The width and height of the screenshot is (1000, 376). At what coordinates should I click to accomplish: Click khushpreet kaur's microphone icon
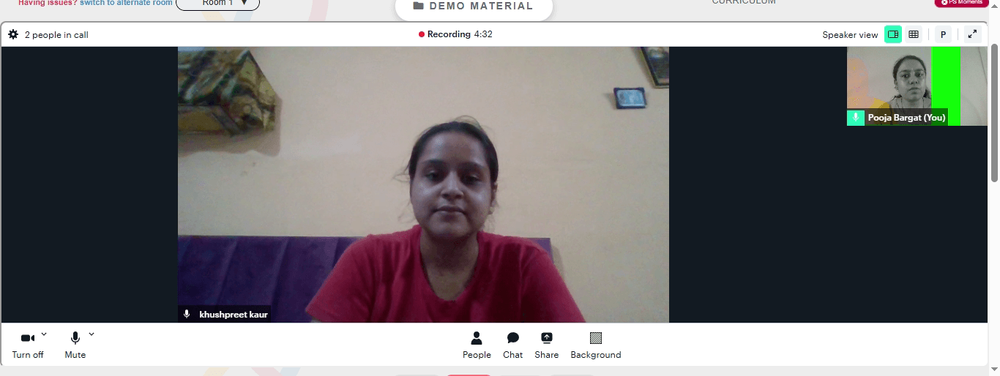click(x=187, y=314)
